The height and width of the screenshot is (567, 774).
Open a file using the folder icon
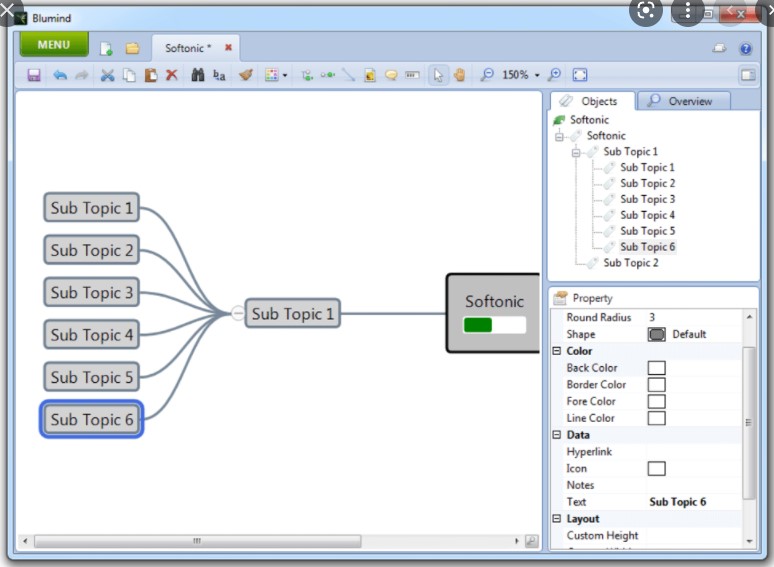click(x=132, y=48)
